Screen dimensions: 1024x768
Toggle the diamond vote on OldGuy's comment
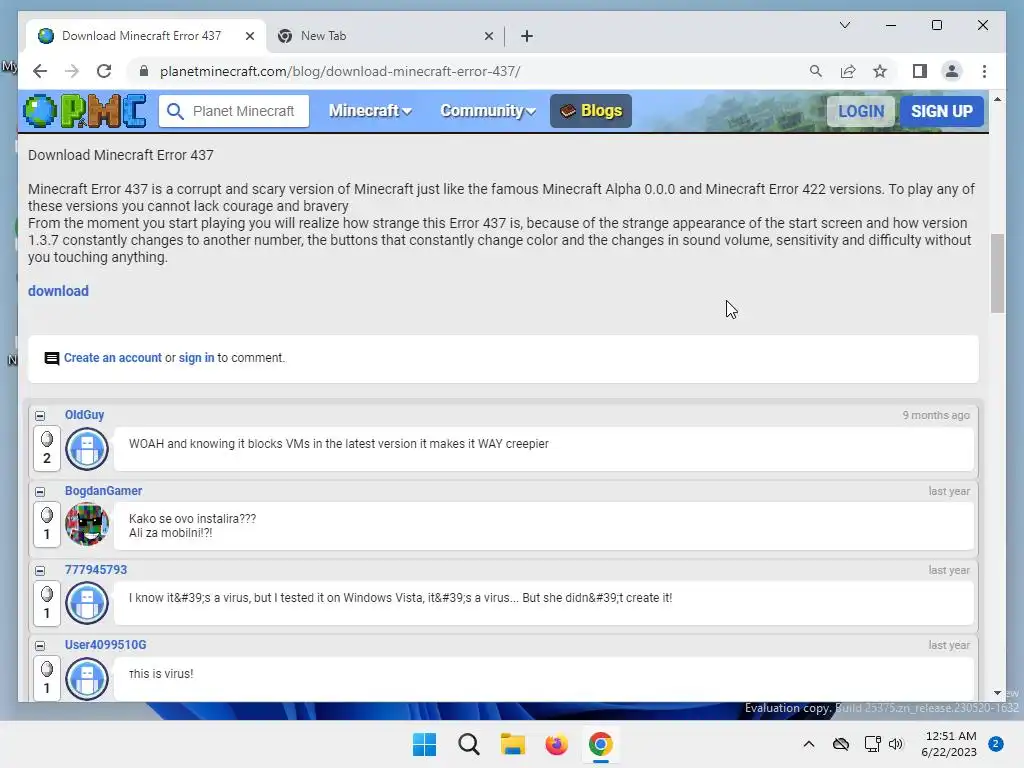(47, 449)
